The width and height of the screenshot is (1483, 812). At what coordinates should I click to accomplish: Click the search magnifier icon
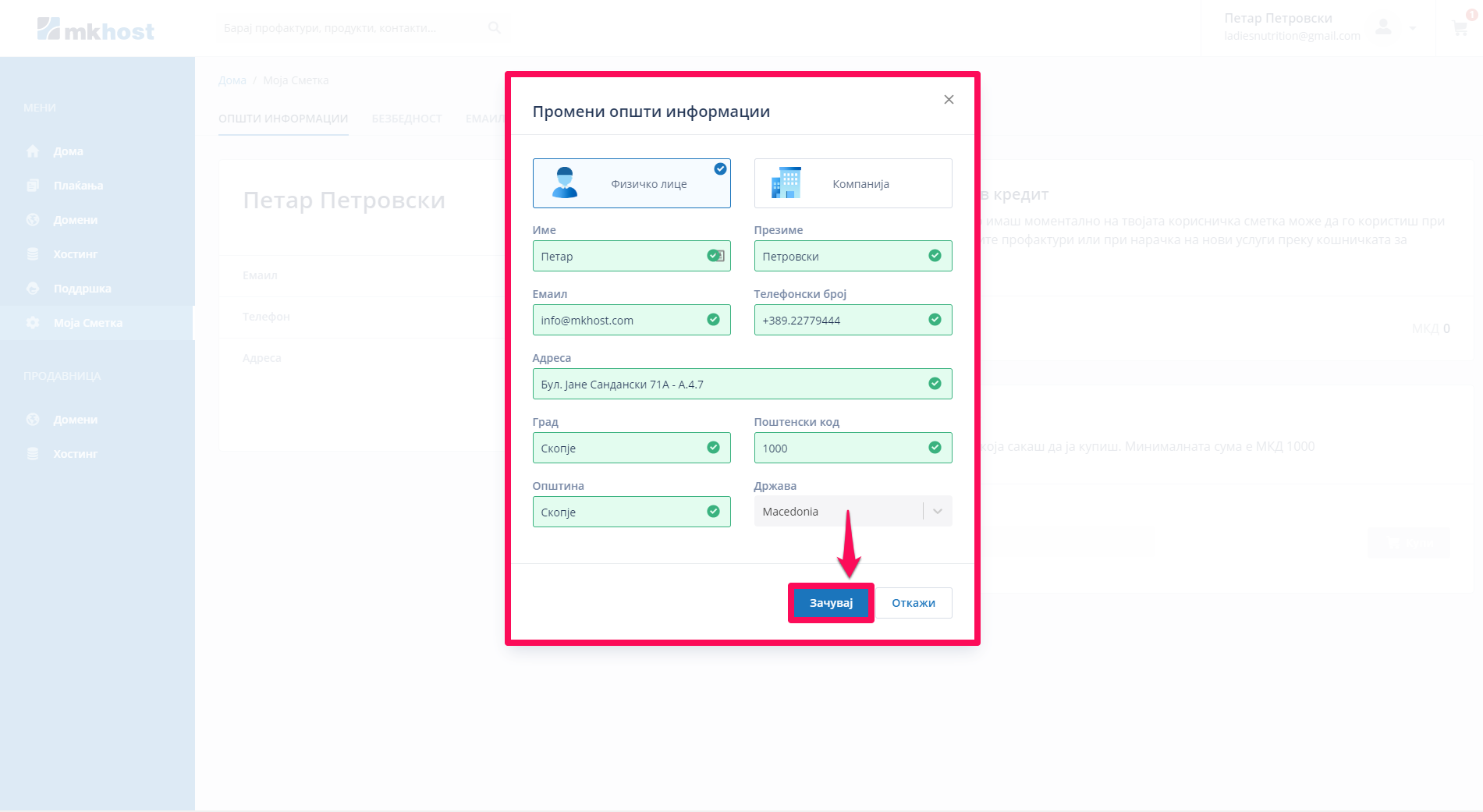point(494,28)
